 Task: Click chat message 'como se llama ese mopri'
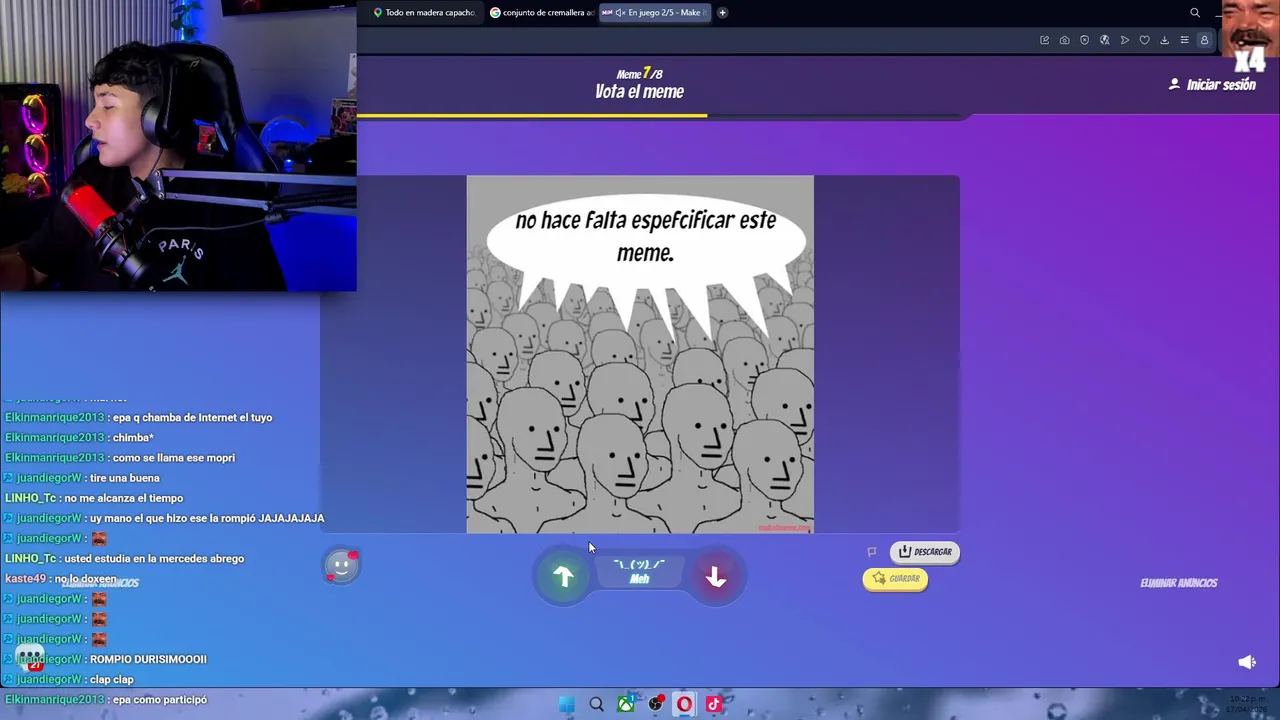click(174, 458)
